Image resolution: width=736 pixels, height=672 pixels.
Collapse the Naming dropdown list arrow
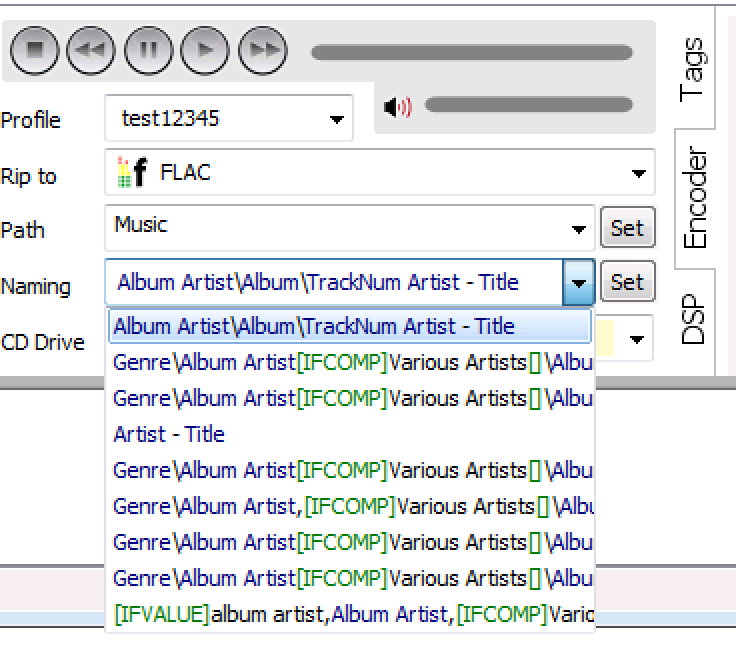point(578,283)
